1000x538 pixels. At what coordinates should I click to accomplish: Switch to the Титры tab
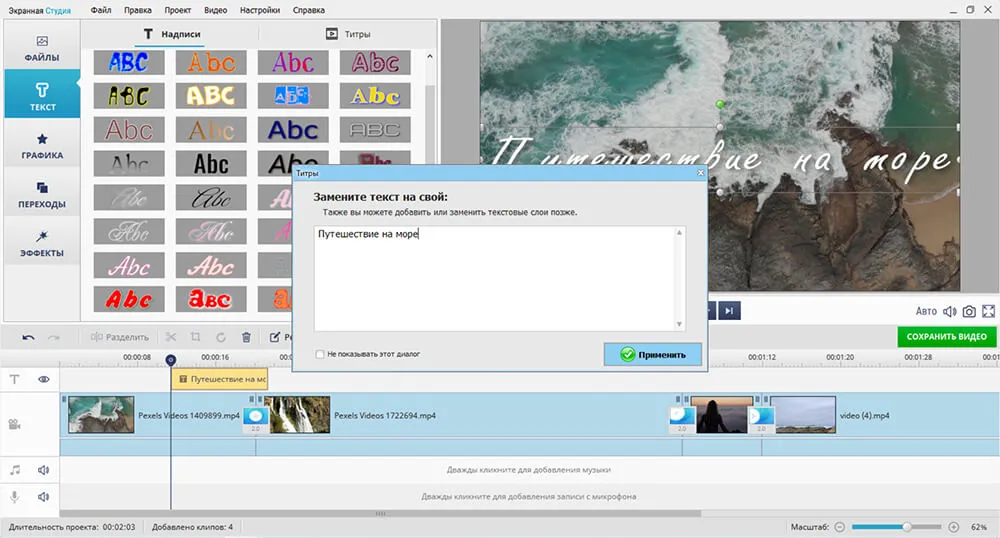[x=348, y=34]
